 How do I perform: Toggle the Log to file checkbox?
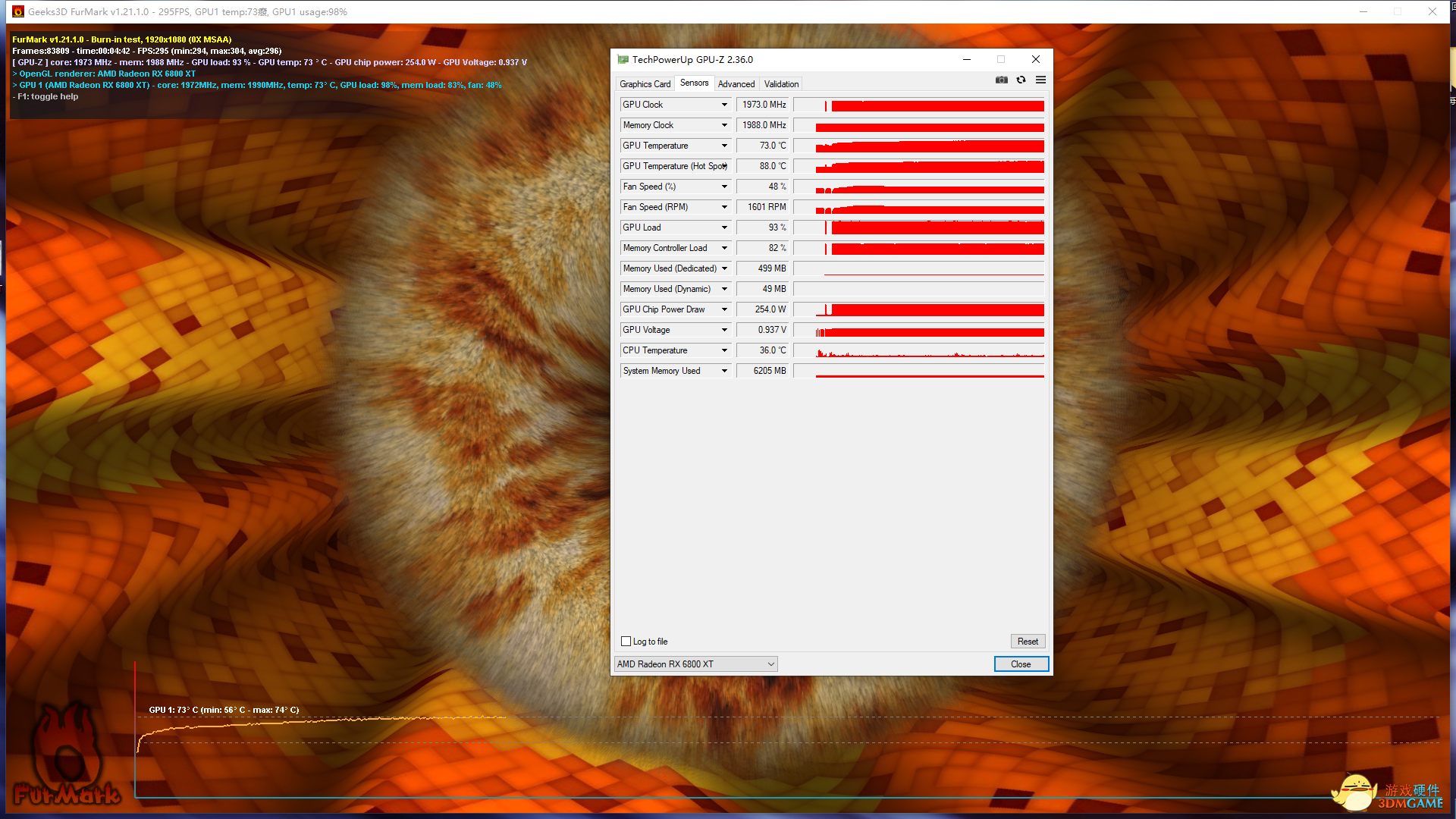[x=626, y=642]
